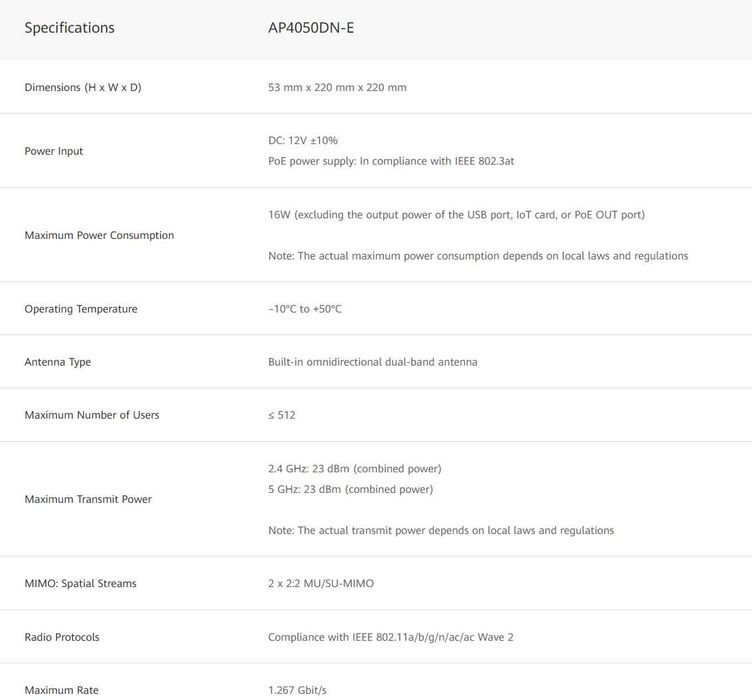Click the Maximum Power Consumption label
Screen dimensions: 752x700
click(99, 235)
